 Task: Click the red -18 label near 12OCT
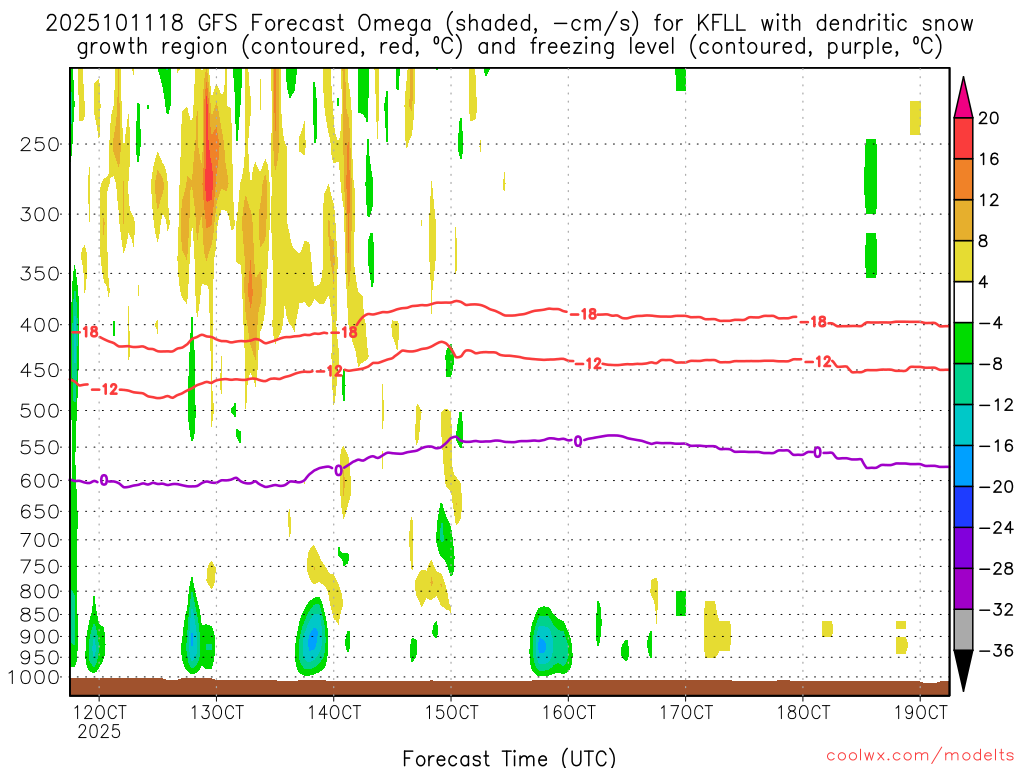(85, 332)
